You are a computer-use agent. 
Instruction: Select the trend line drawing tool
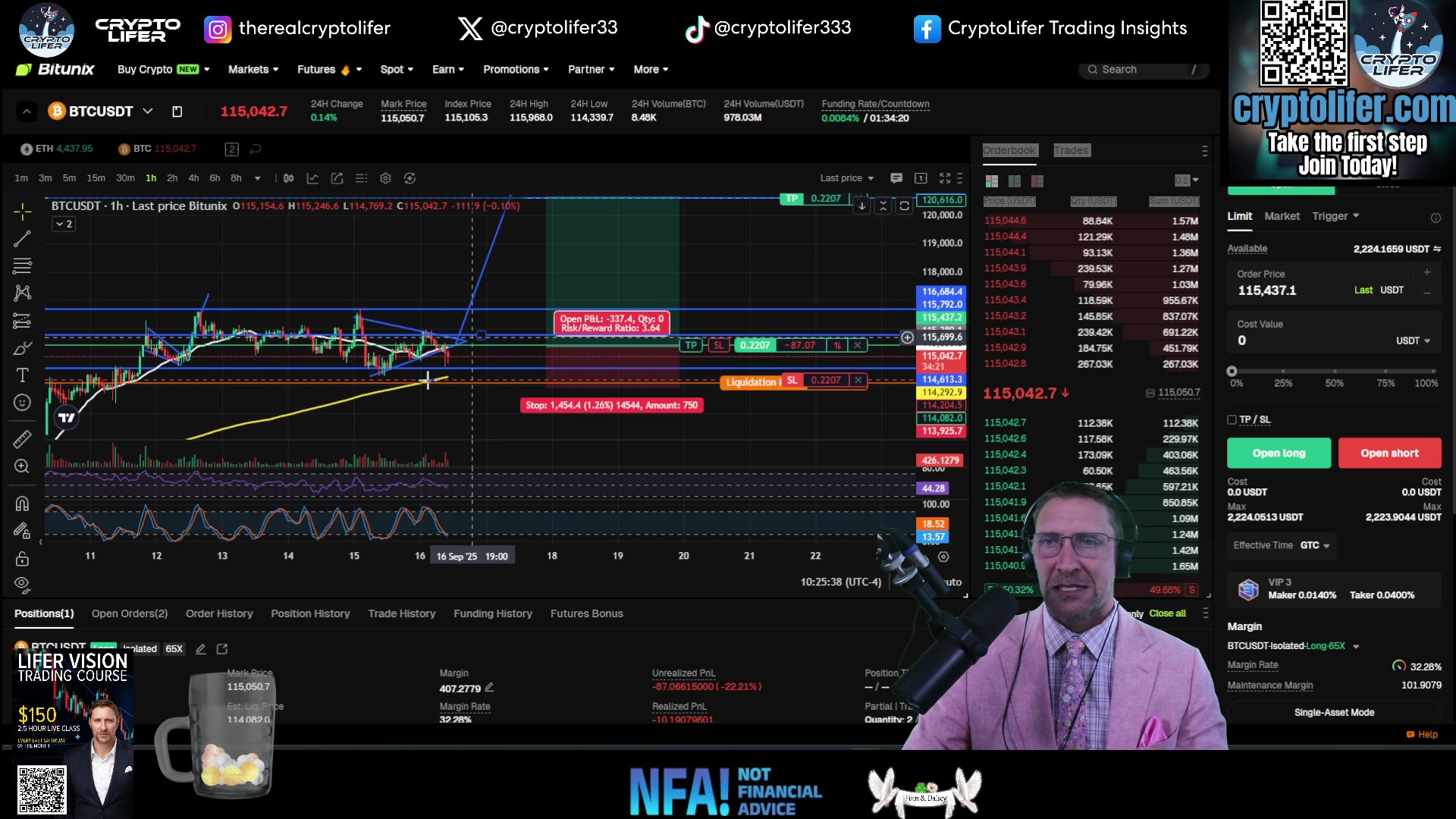22,238
